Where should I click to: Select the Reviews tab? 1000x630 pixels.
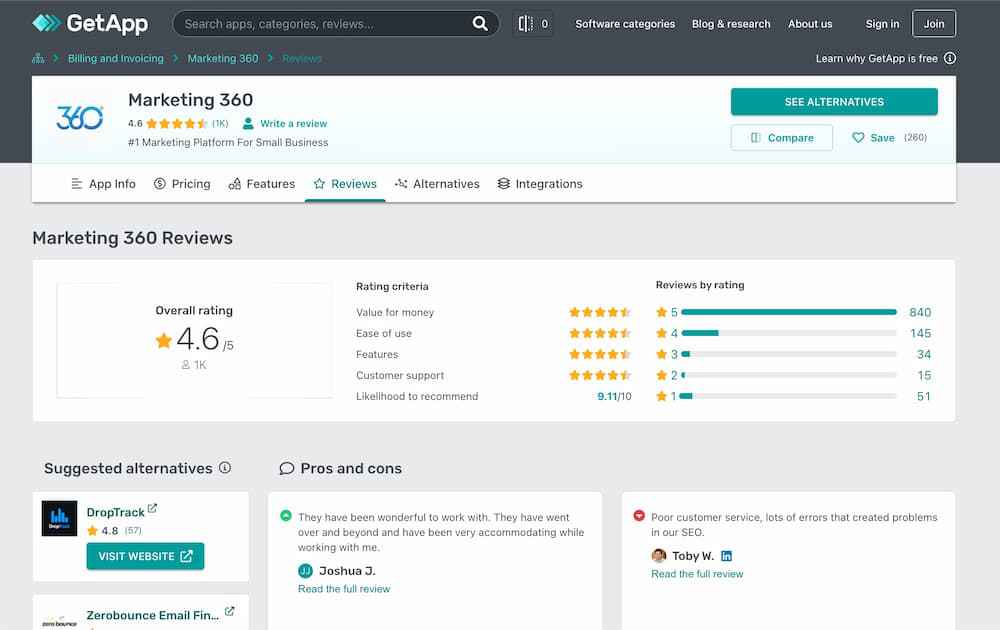point(345,184)
